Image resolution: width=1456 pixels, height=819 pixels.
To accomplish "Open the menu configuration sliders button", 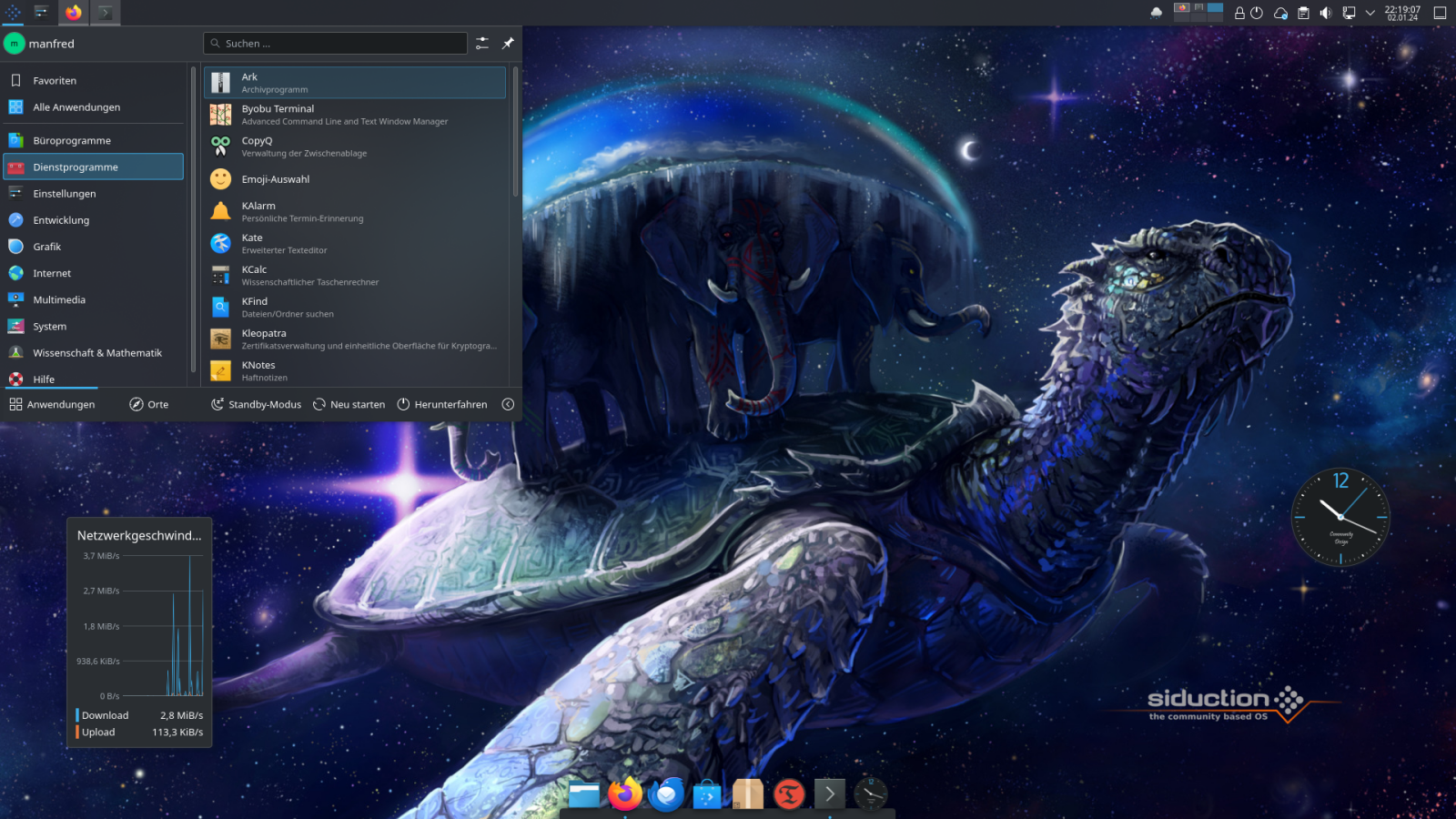I will pos(482,43).
